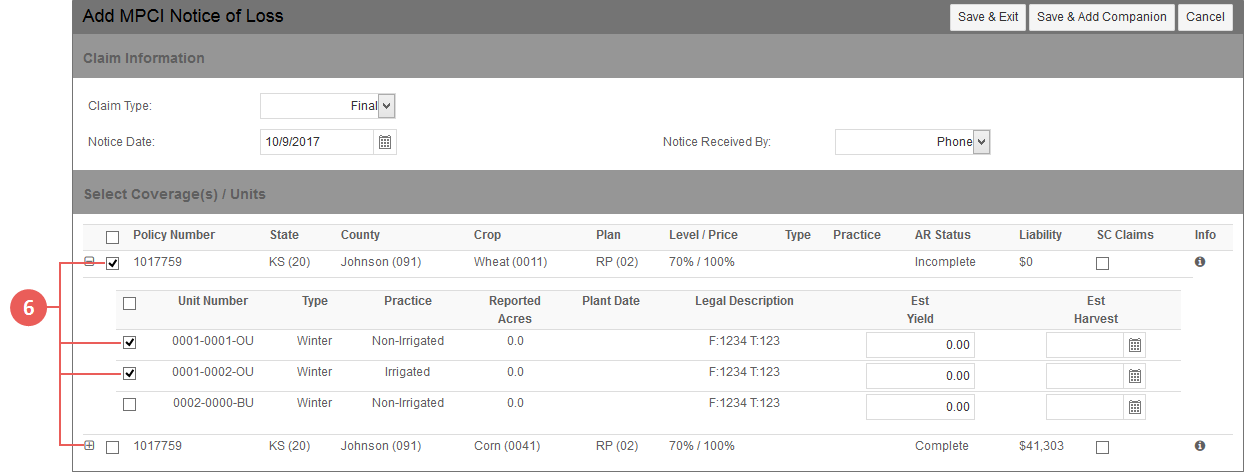This screenshot has width=1244, height=472.
Task: Uncheck the Wheat coverage row checkbox
Action: [112, 263]
